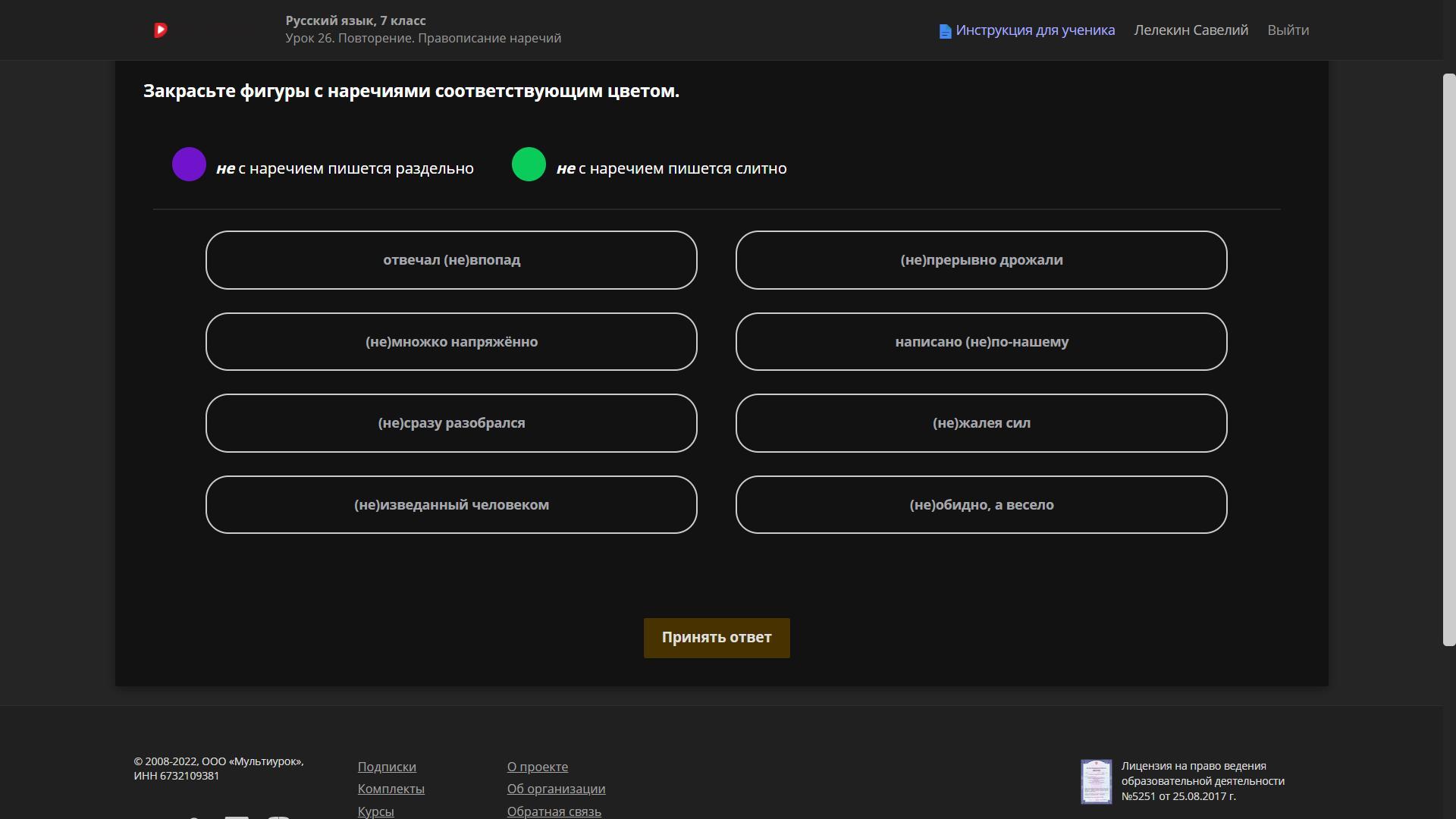Select the green color circle

529,165
